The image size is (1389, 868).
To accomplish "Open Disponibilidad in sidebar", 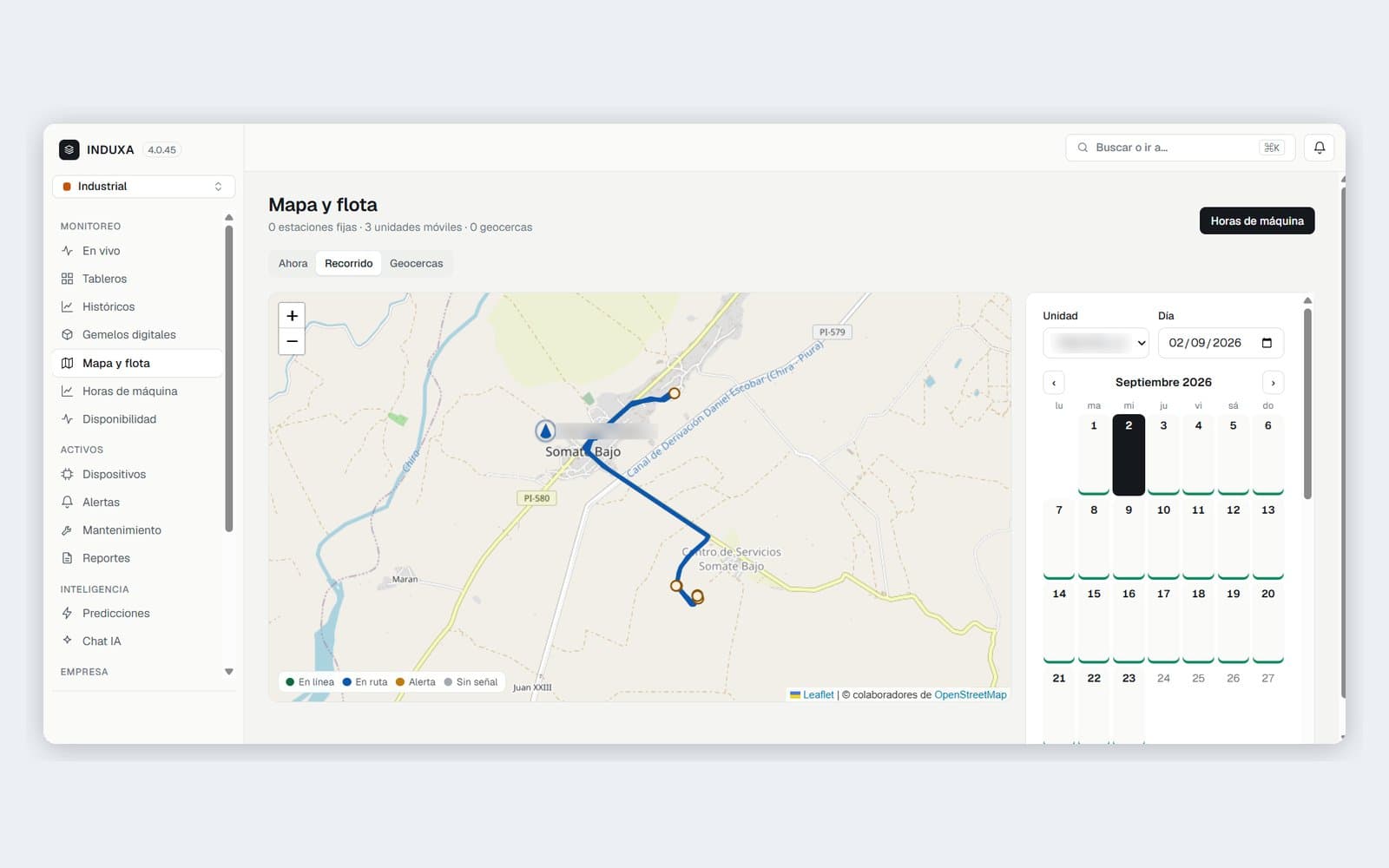I will coord(137,419).
